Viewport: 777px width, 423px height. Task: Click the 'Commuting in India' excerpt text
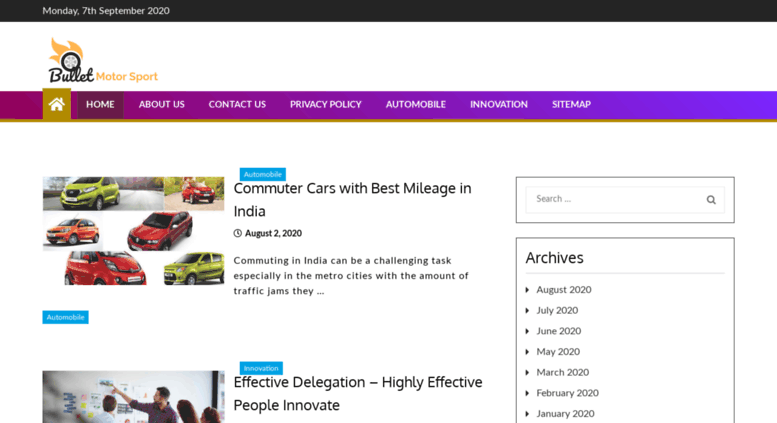coord(351,276)
